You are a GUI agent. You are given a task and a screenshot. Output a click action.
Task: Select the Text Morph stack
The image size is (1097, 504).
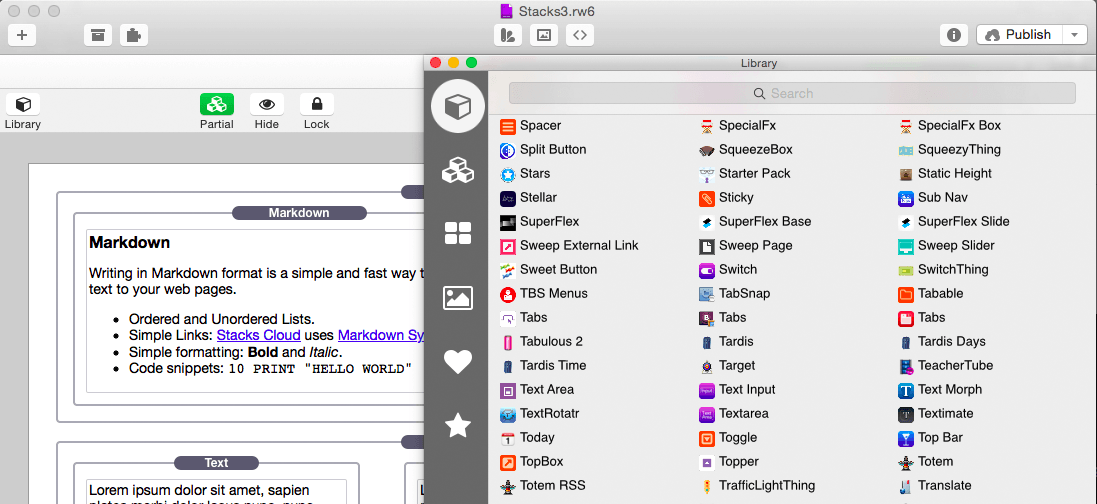(x=940, y=390)
